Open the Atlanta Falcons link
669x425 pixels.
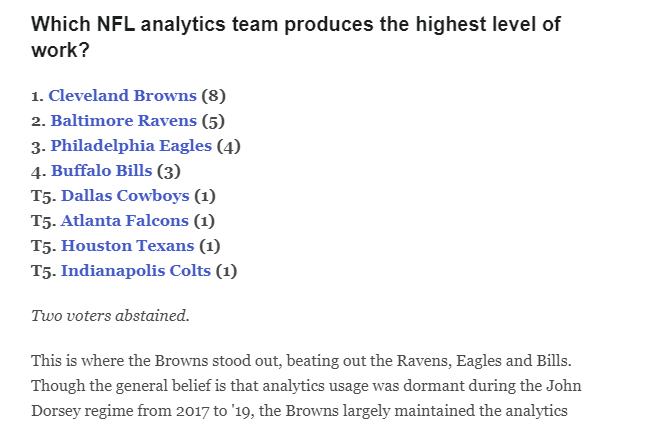[x=125, y=221]
